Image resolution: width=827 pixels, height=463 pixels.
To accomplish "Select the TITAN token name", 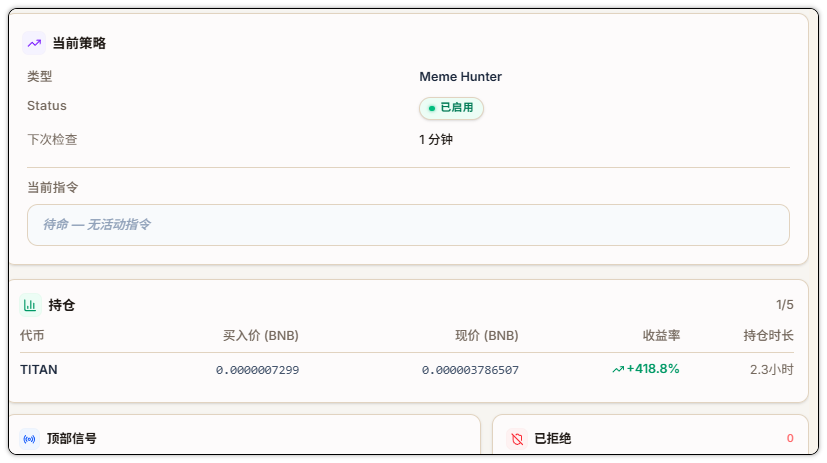I will (x=39, y=370).
